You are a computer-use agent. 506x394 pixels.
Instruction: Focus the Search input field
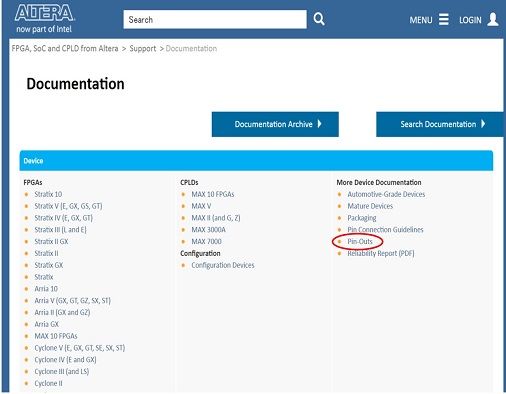coord(215,19)
